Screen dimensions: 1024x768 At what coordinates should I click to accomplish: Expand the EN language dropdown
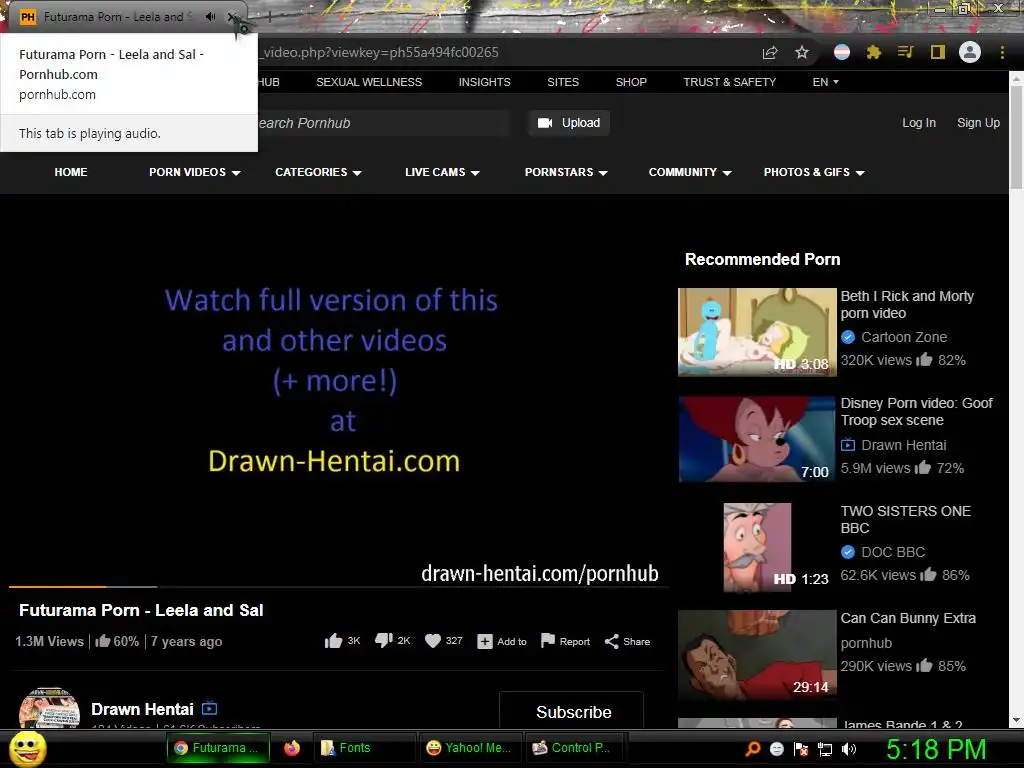point(825,82)
